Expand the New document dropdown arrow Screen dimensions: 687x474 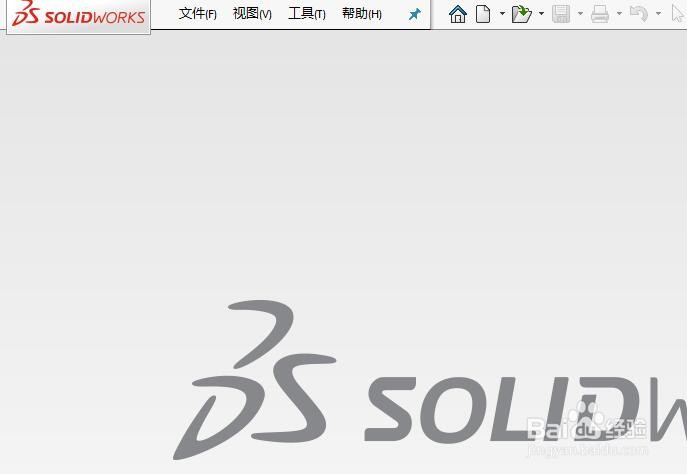502,14
